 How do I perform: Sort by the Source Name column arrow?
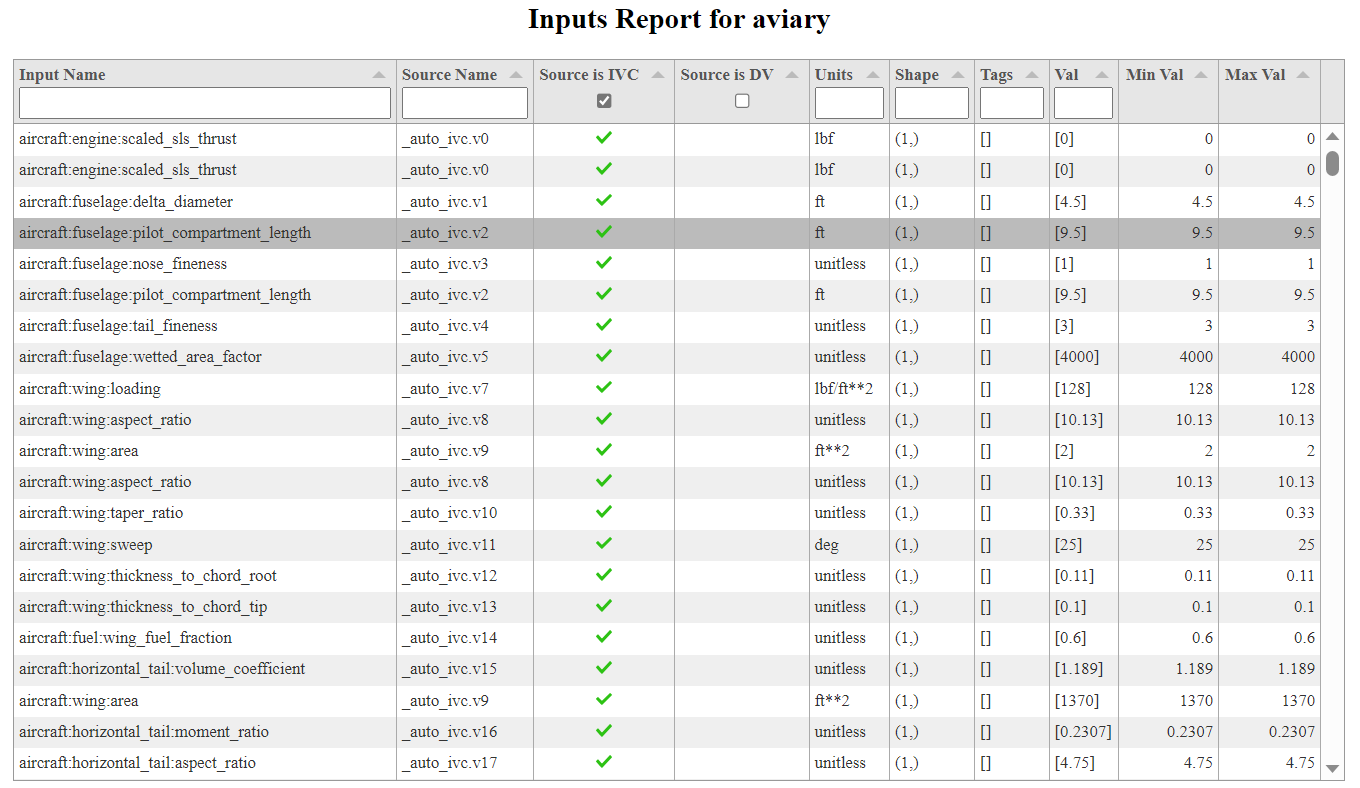[x=517, y=73]
